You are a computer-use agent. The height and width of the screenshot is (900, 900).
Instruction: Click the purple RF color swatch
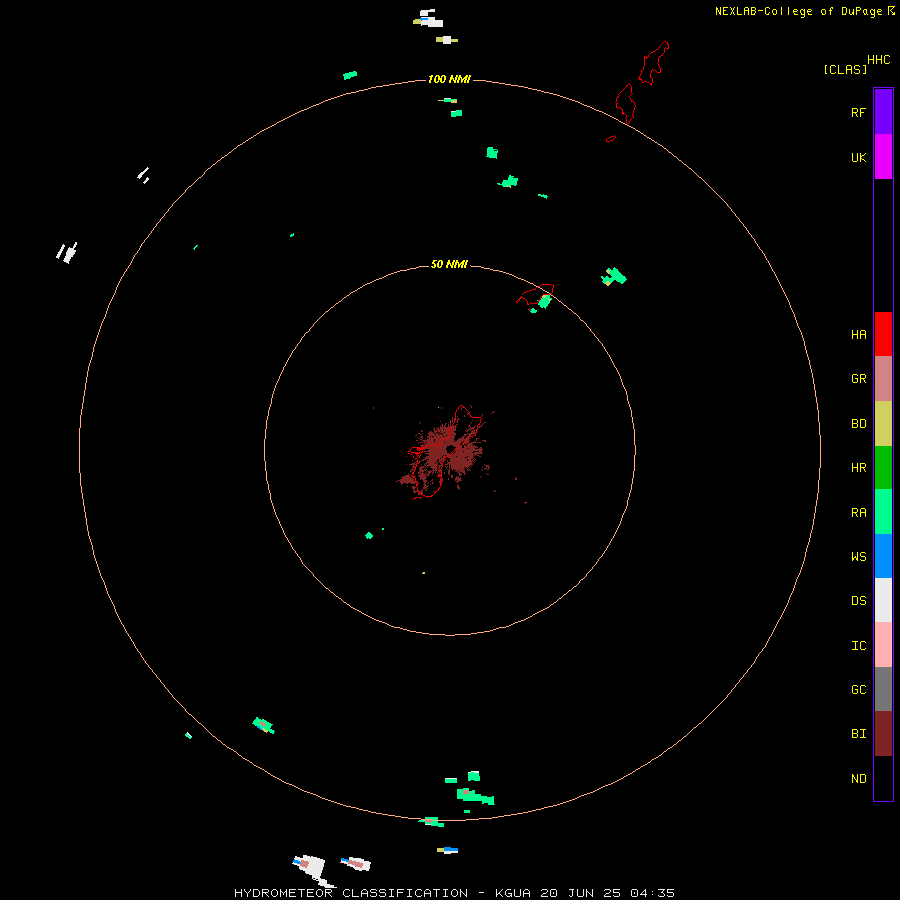click(x=883, y=112)
